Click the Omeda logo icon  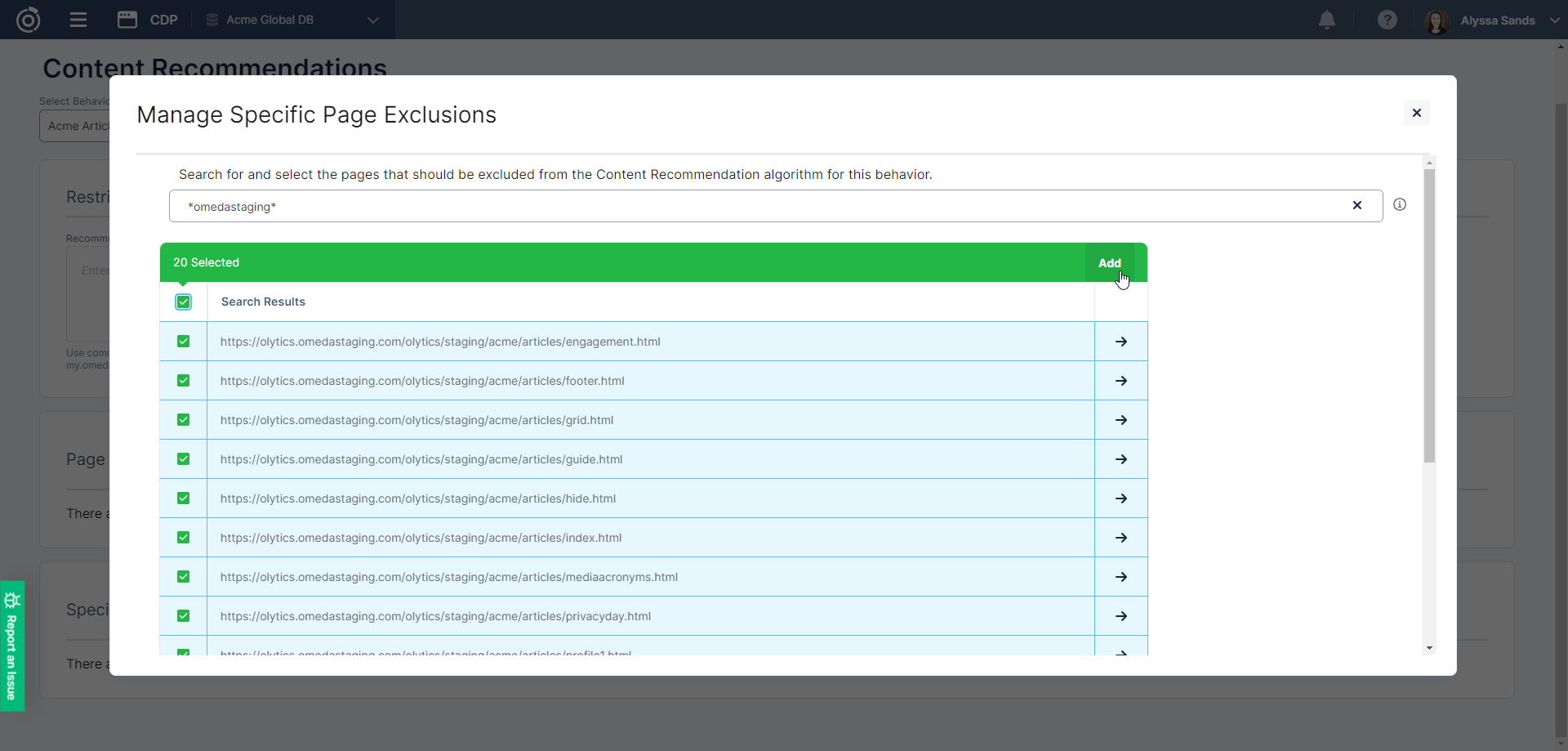[x=29, y=20]
